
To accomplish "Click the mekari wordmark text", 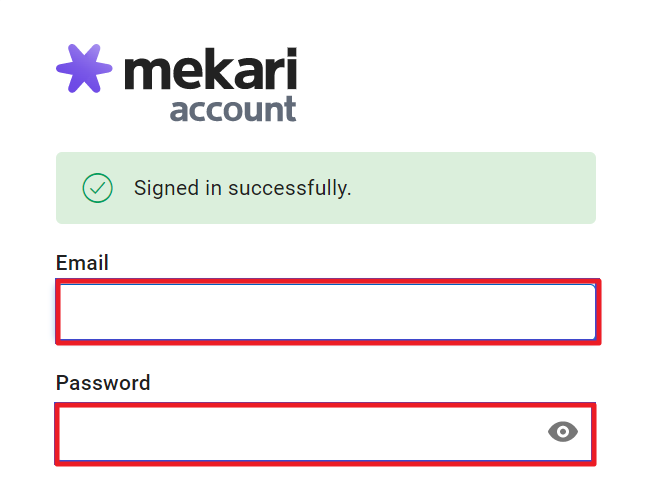I will pos(211,70).
